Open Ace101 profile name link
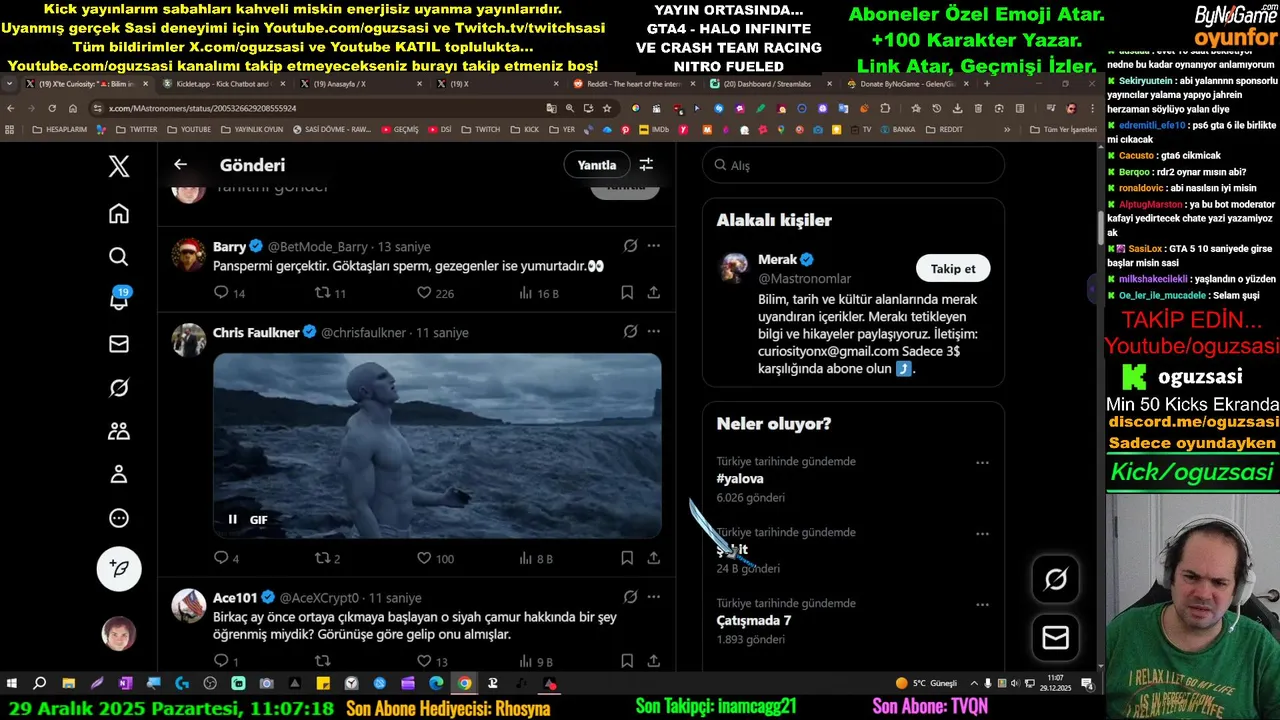1280x720 pixels. (236, 598)
